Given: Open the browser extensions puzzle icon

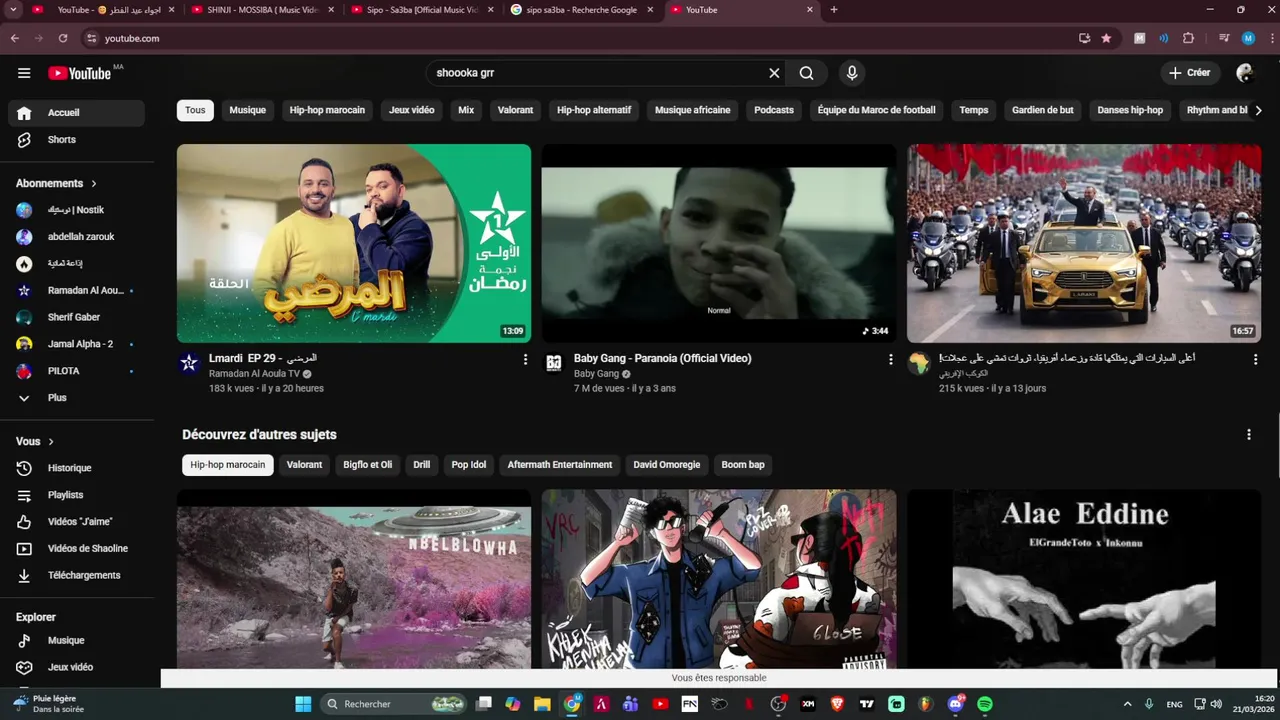Looking at the screenshot, I should click(1188, 38).
